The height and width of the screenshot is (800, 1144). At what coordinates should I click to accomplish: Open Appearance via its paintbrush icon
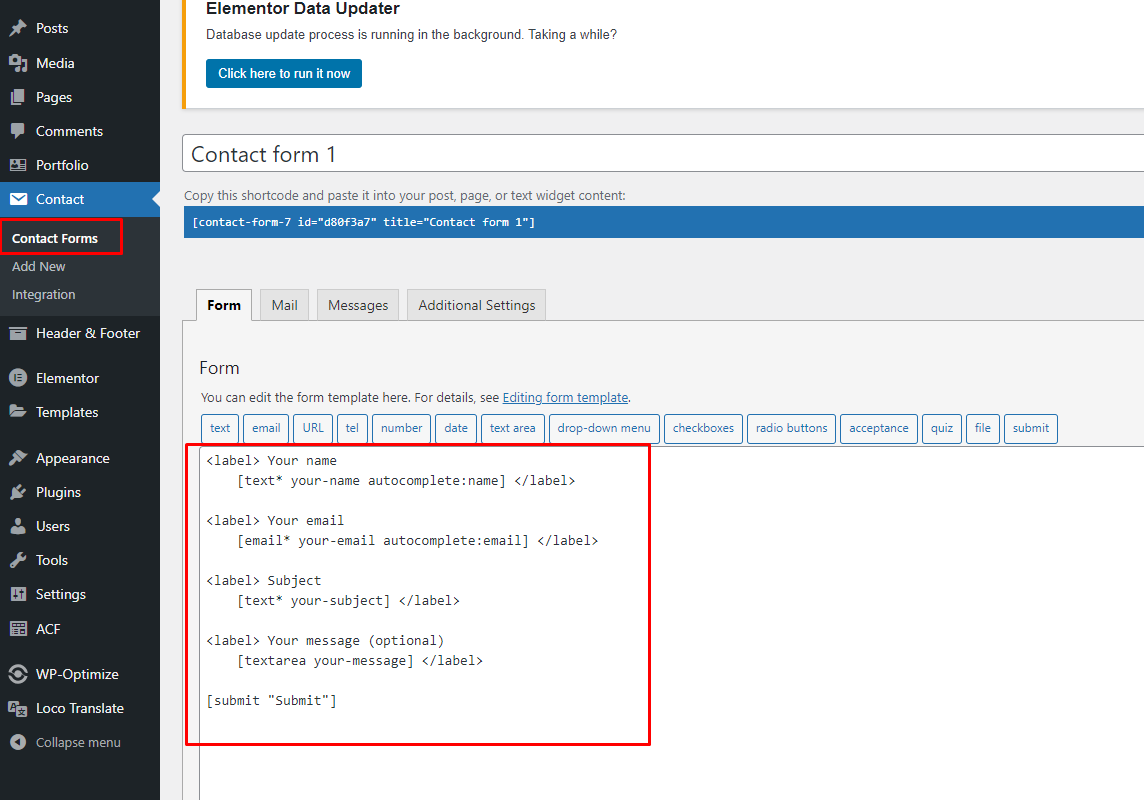(x=18, y=458)
